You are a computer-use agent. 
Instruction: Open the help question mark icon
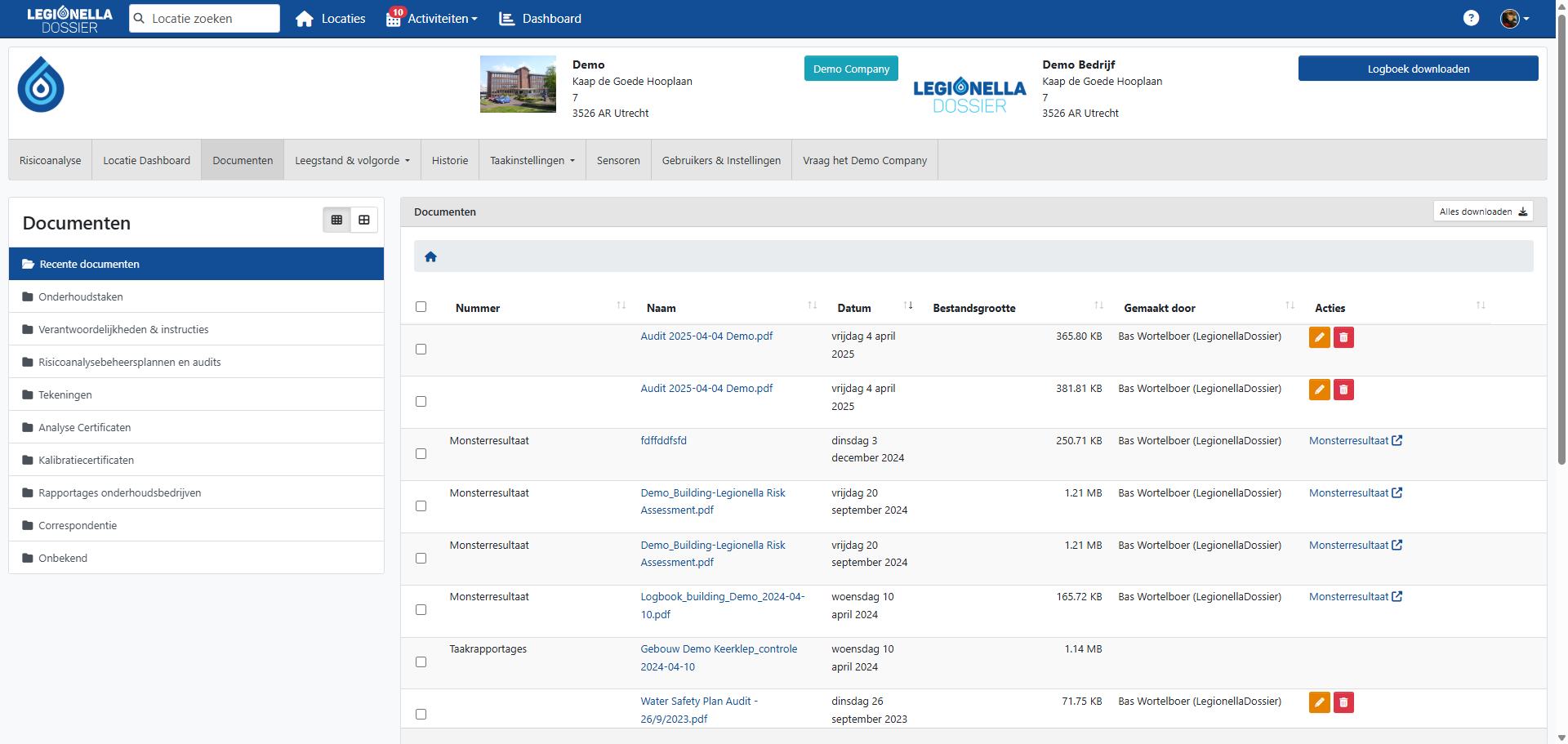pos(1471,18)
